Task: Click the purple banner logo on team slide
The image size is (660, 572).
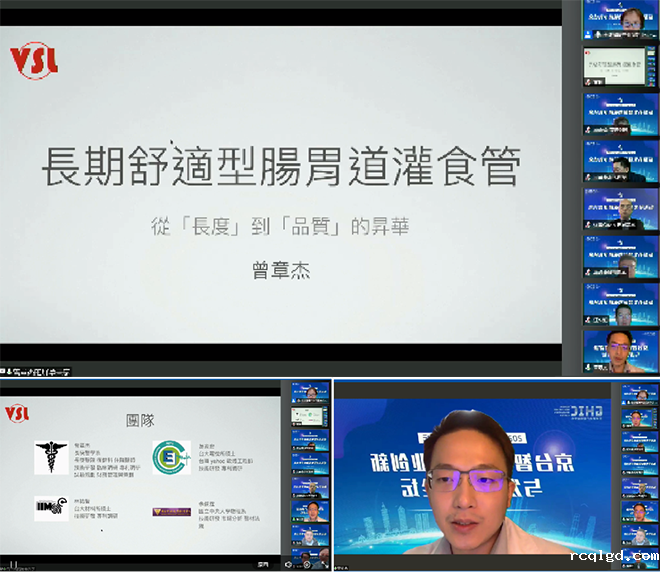Action: tap(171, 511)
